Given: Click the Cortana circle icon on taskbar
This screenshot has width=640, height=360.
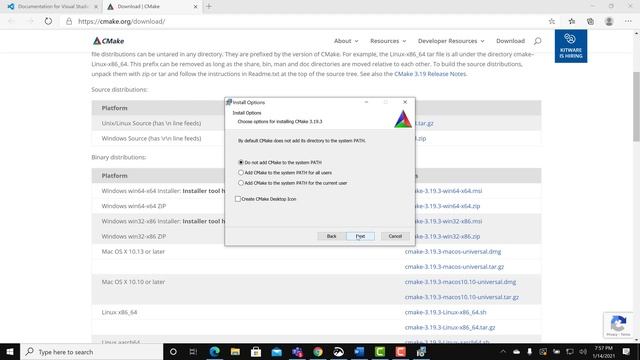Looking at the screenshot, I should pyautogui.click(x=173, y=351).
